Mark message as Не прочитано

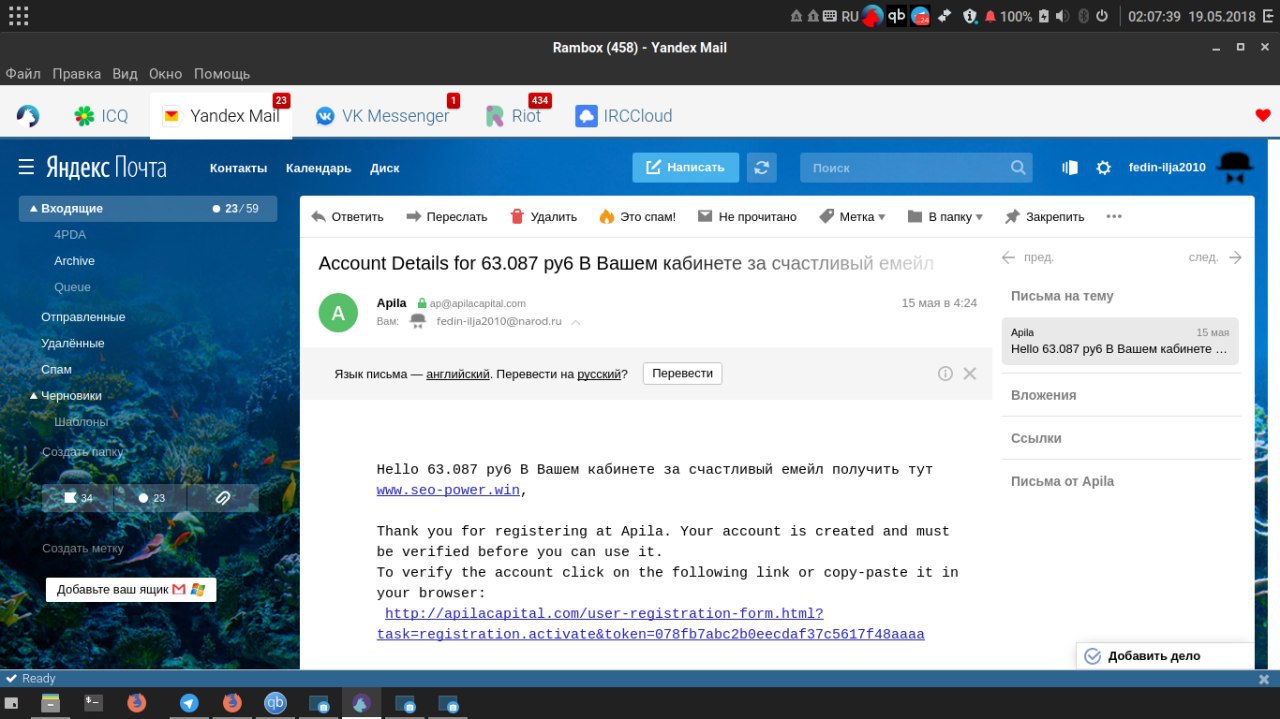[x=747, y=217]
